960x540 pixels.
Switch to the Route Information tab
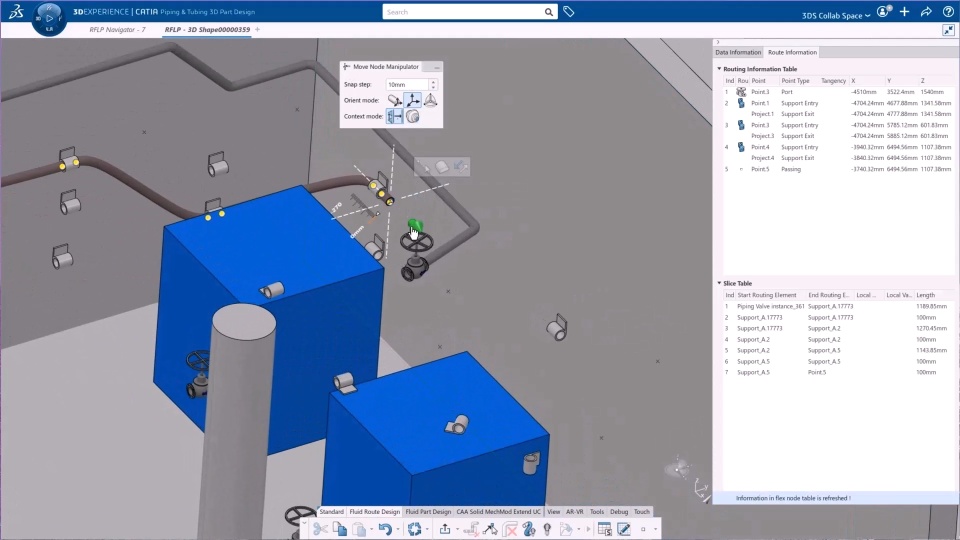pyautogui.click(x=792, y=53)
